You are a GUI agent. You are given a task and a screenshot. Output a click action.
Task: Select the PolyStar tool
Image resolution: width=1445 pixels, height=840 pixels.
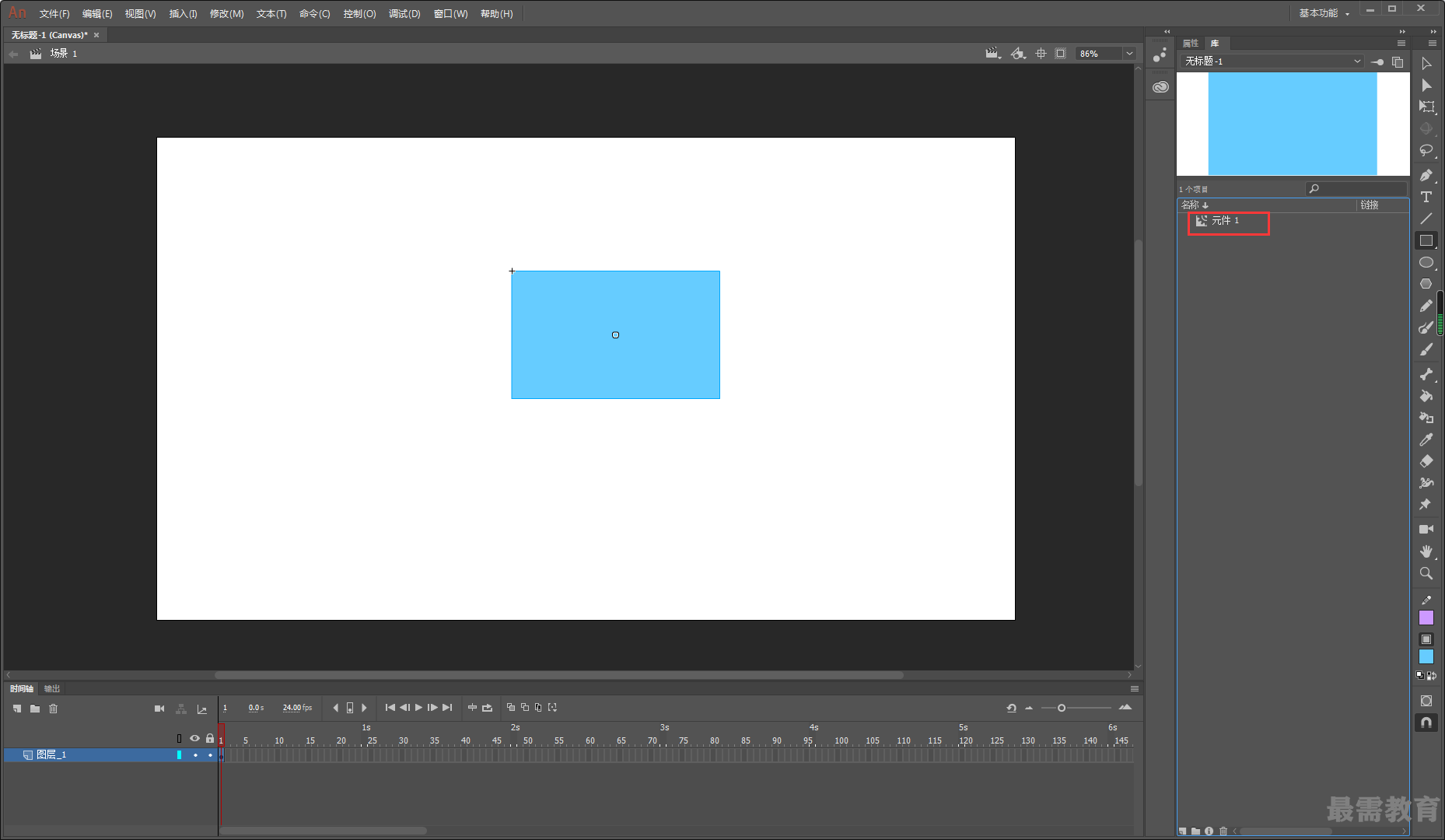pyautogui.click(x=1426, y=284)
